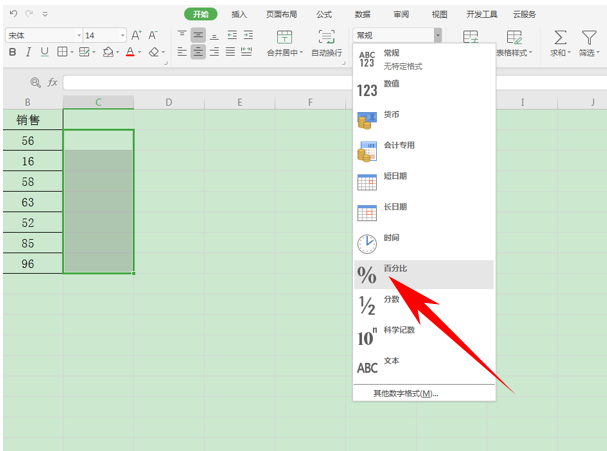Click the filter (筛选) funnel icon

pos(589,38)
